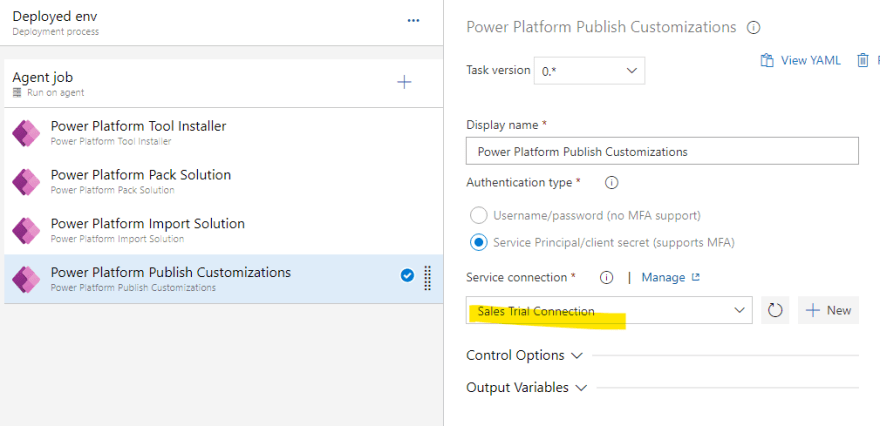Add a task with Agent job plus icon
The width and height of the screenshot is (880, 426).
(404, 83)
